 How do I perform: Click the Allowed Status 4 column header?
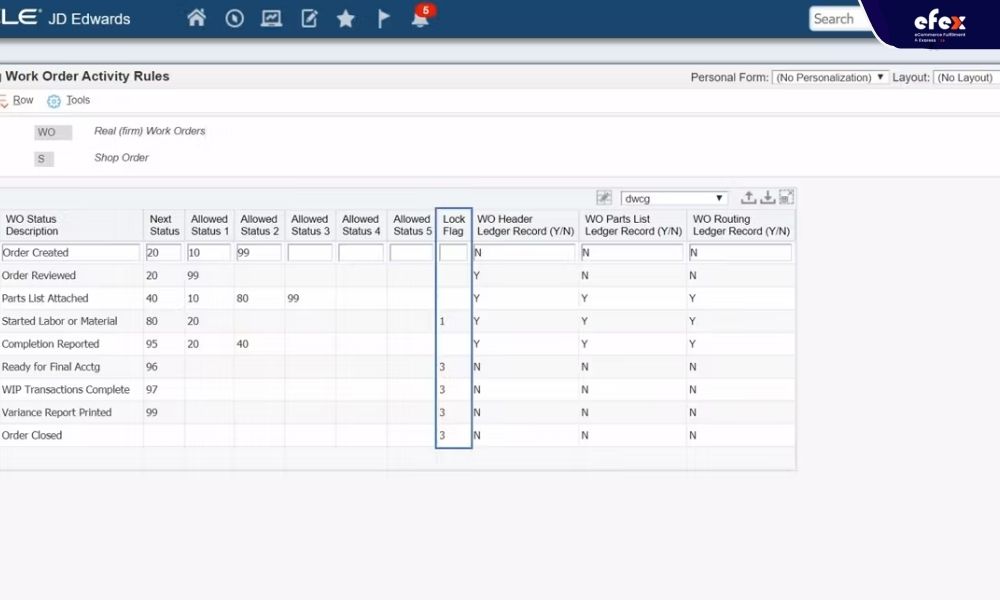coord(361,225)
